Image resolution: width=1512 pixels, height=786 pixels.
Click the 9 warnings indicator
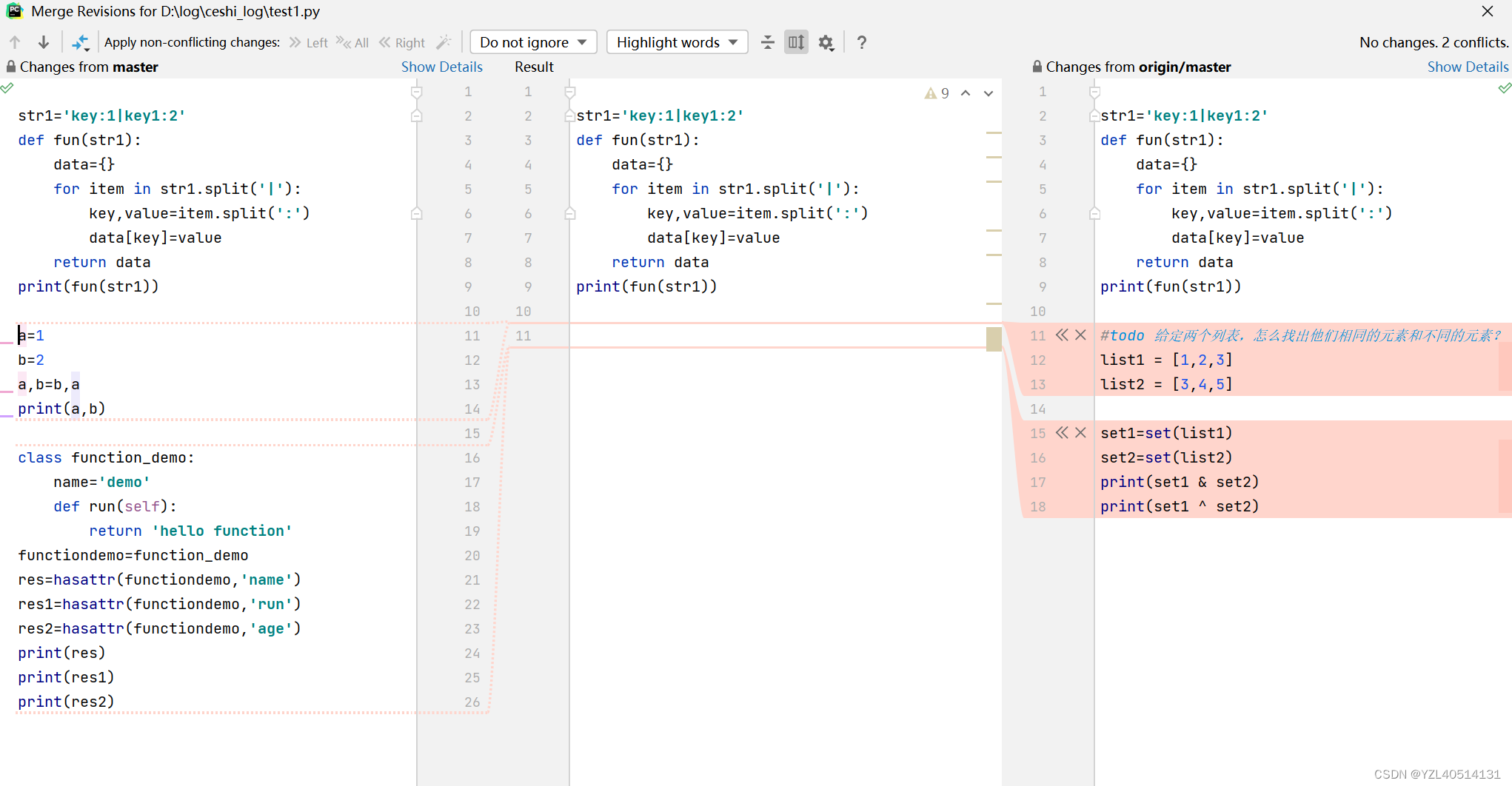pyautogui.click(x=937, y=93)
